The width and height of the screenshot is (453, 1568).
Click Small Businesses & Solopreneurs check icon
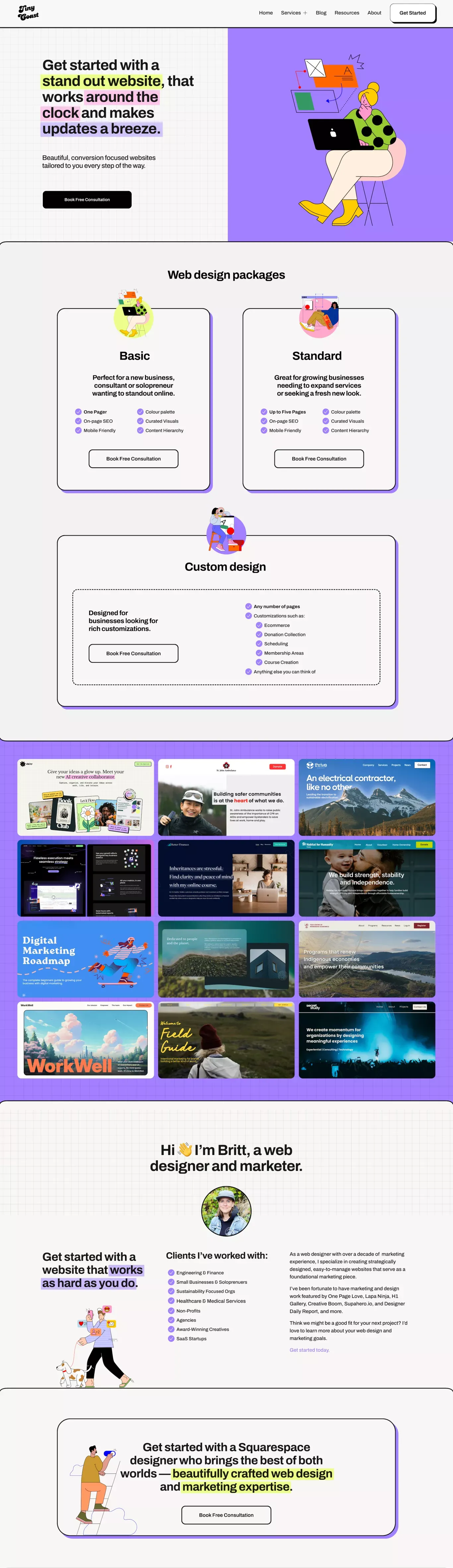(171, 1281)
